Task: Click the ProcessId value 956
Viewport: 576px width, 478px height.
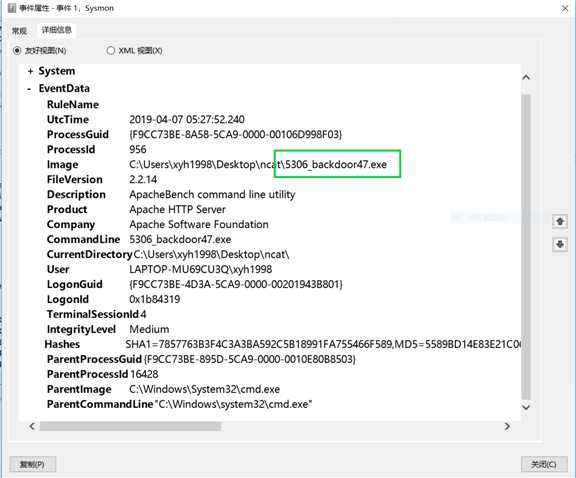Action: coord(138,150)
